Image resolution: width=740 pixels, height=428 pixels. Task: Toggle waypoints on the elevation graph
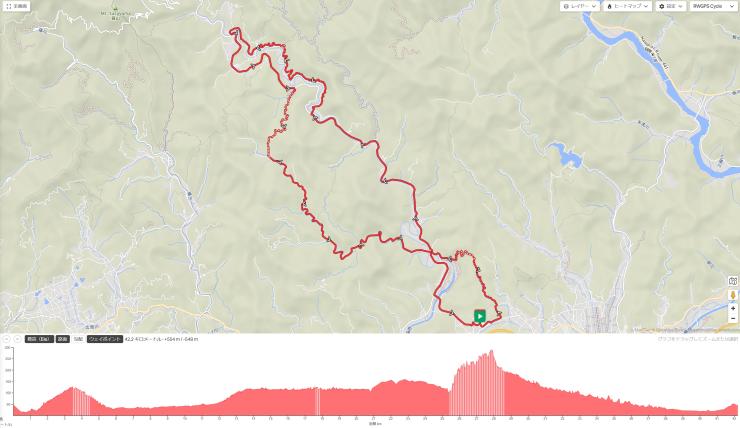(105, 339)
